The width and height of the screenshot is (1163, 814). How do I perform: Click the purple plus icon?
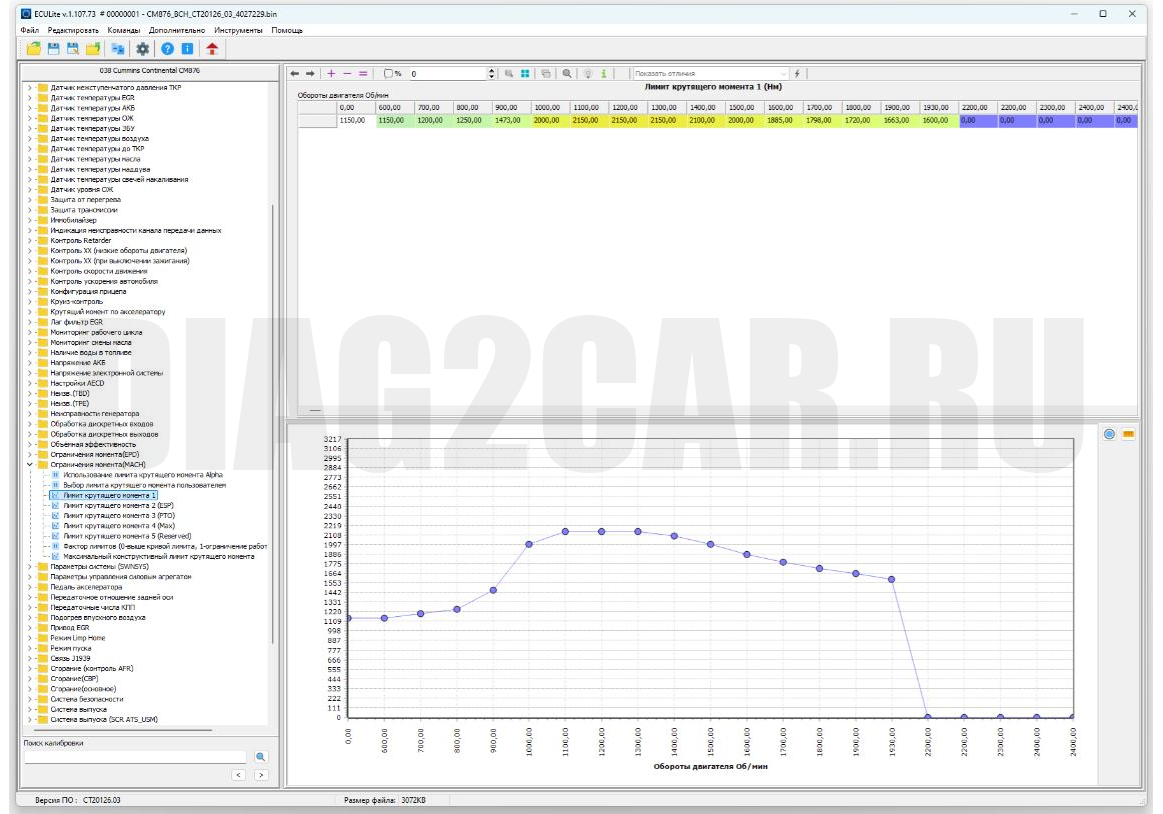point(331,73)
